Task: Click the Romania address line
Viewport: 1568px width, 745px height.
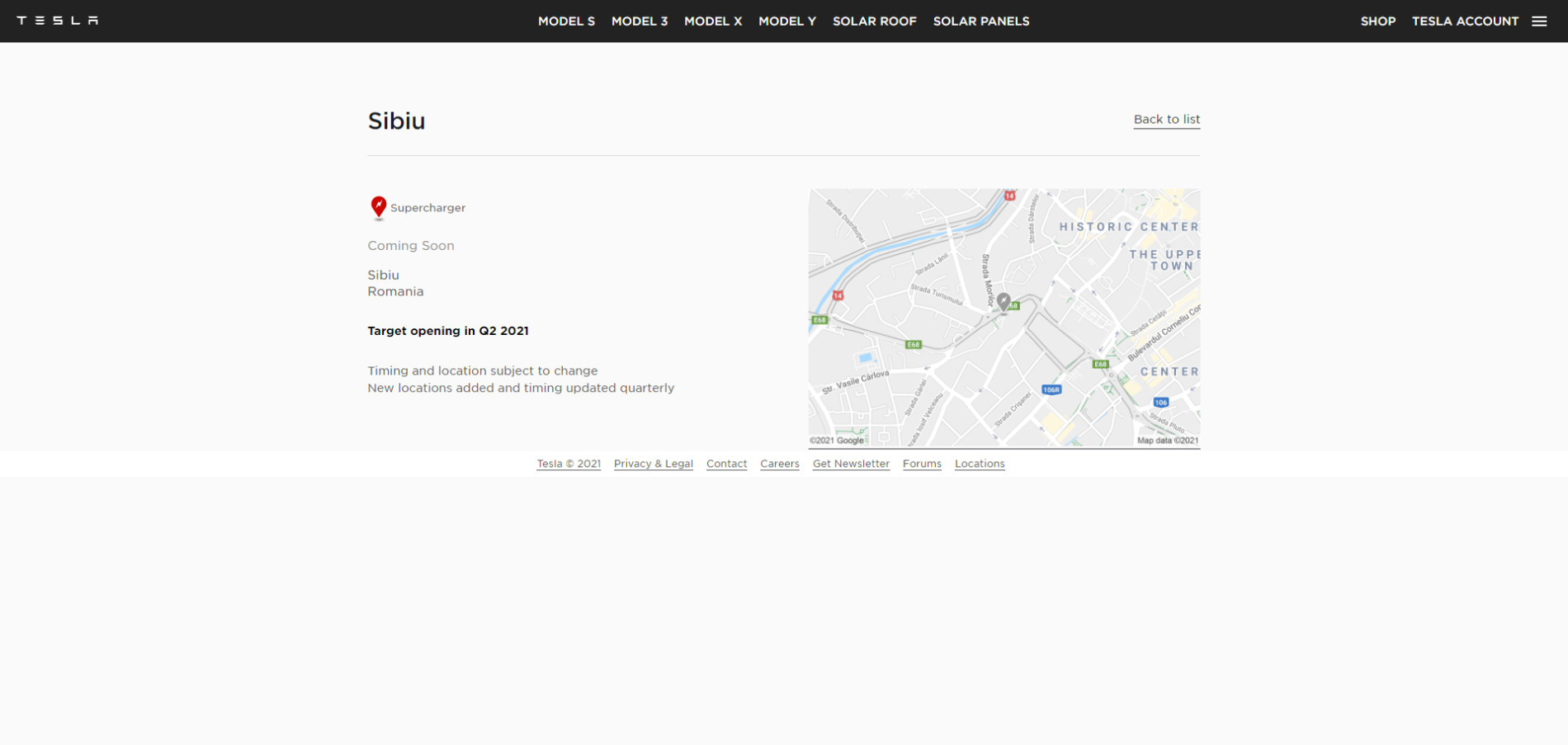Action: pos(395,291)
